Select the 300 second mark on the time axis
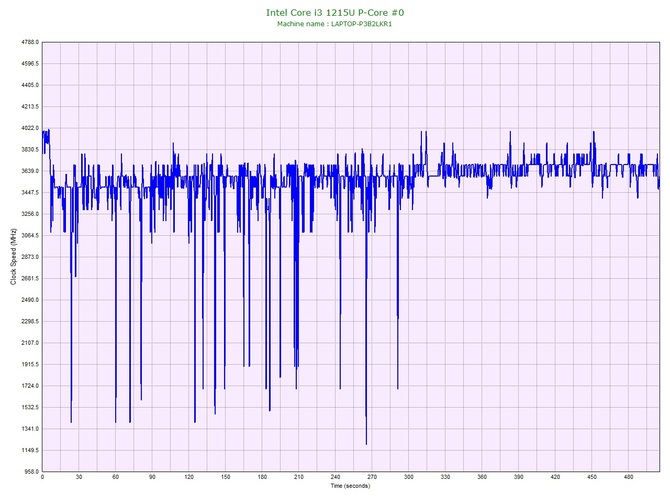This screenshot has height=503, width=670. pyautogui.click(x=408, y=478)
